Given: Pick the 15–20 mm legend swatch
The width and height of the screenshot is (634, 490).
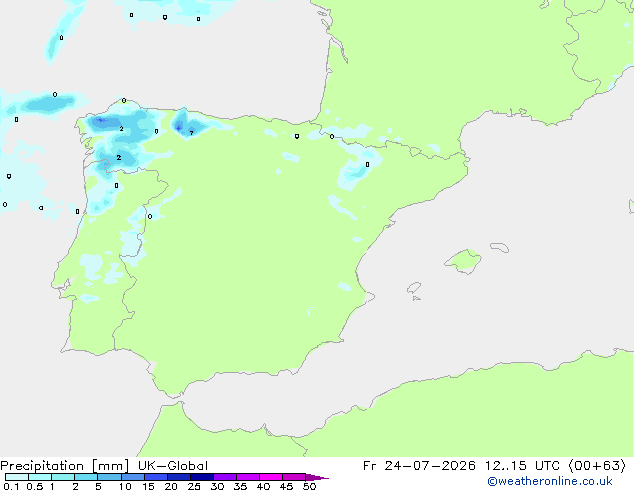Looking at the screenshot, I should pyautogui.click(x=156, y=477).
